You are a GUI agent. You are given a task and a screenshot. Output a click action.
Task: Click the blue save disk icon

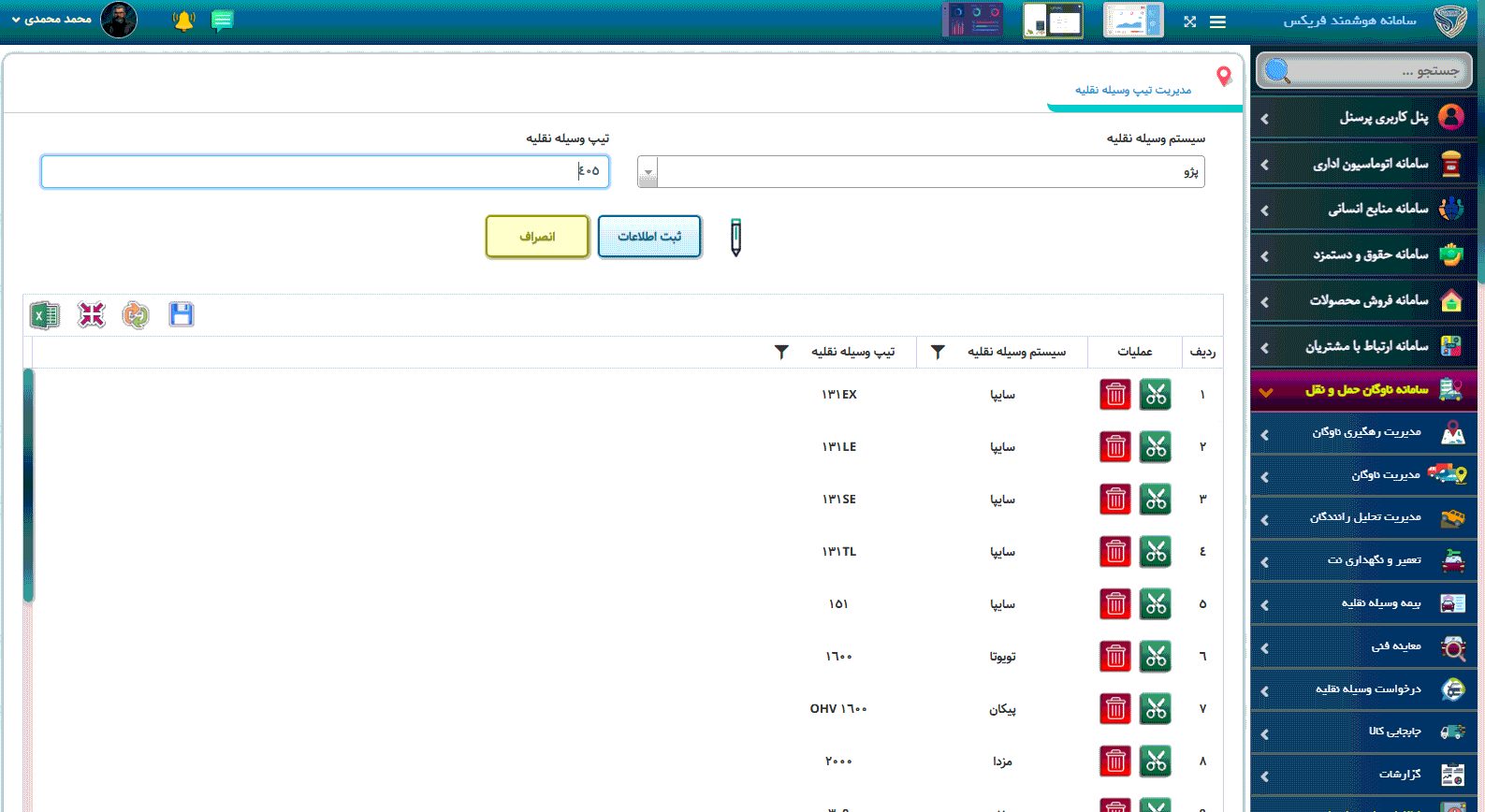click(182, 315)
